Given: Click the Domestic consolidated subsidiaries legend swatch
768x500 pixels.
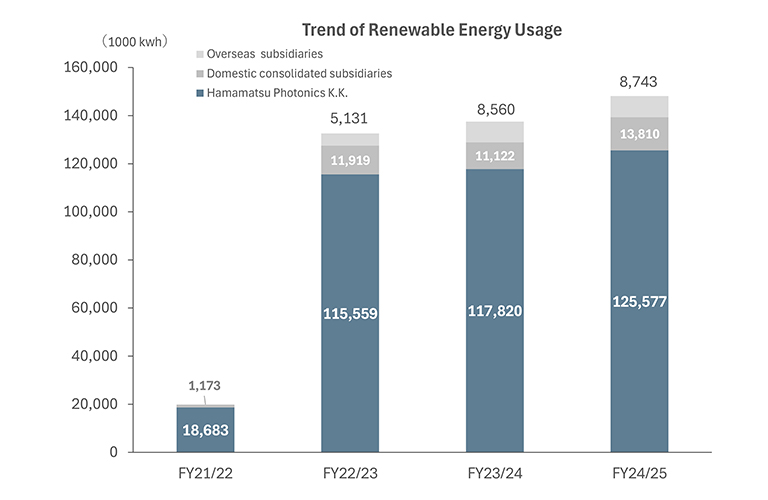Looking at the screenshot, I should coord(200,73).
